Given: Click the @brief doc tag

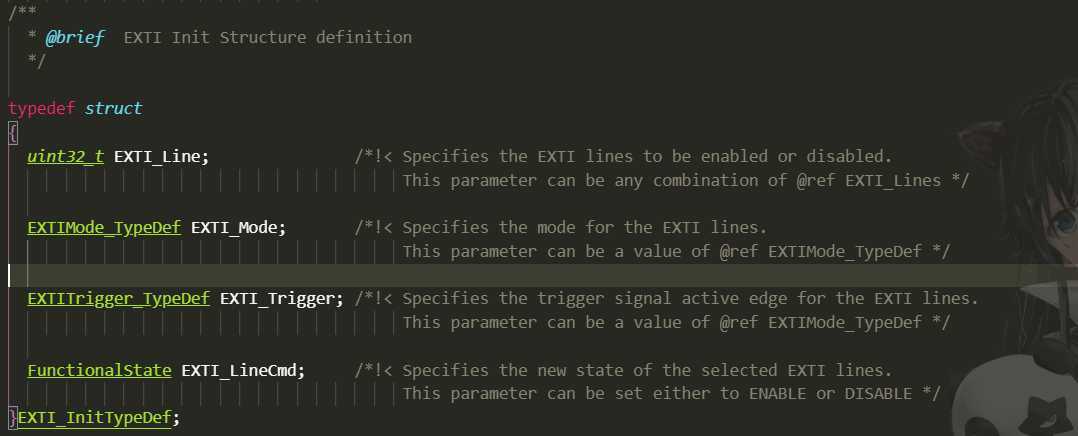Looking at the screenshot, I should tap(75, 37).
